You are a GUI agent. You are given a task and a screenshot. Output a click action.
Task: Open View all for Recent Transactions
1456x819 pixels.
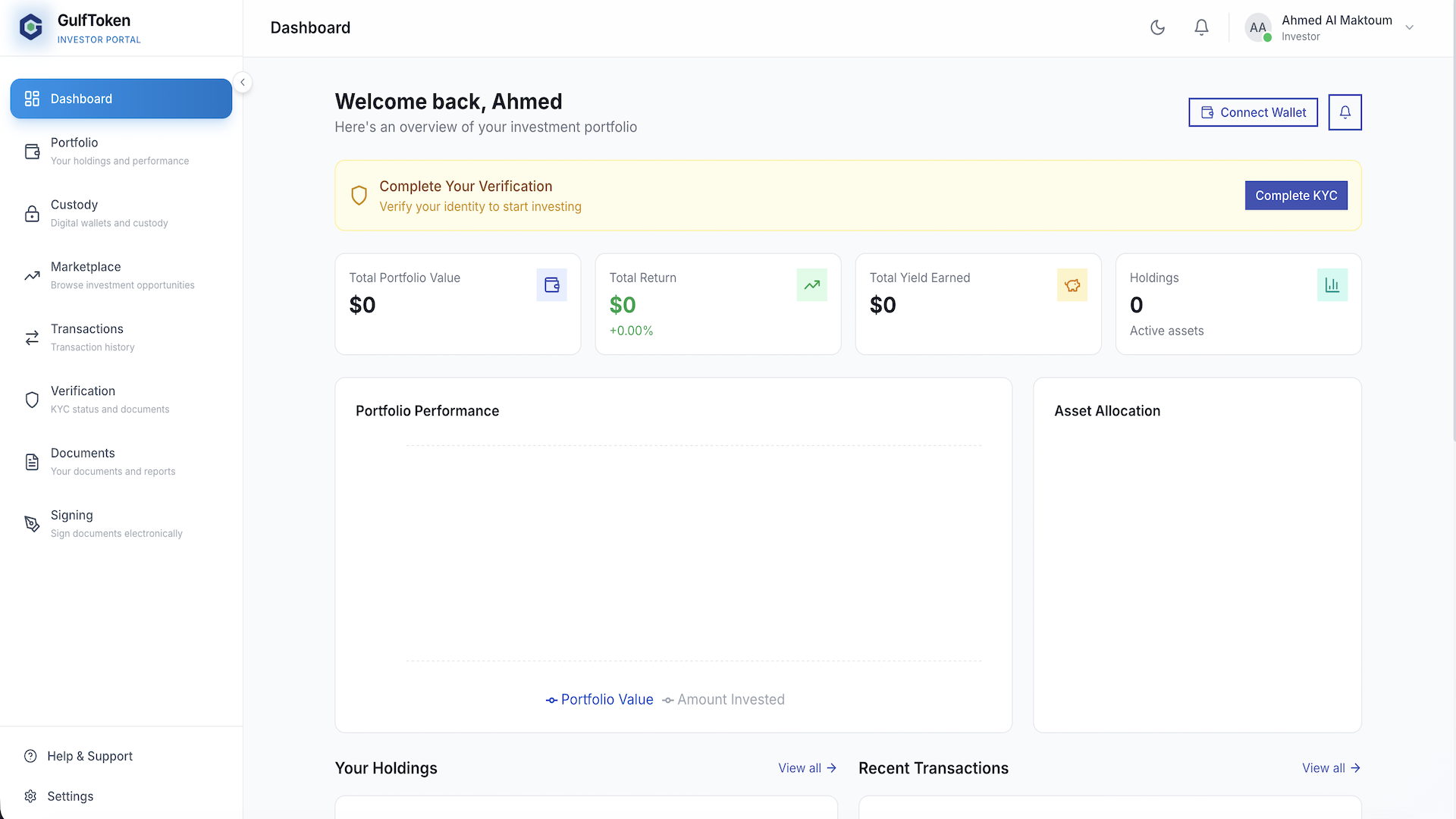[x=1331, y=768]
